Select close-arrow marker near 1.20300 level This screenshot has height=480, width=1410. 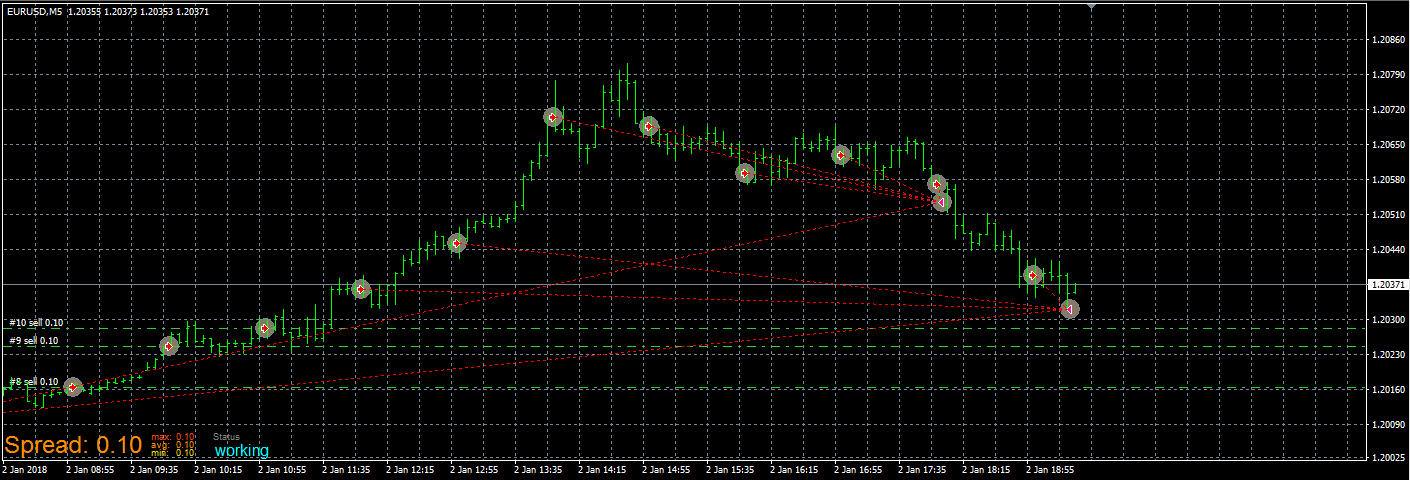(1069, 309)
